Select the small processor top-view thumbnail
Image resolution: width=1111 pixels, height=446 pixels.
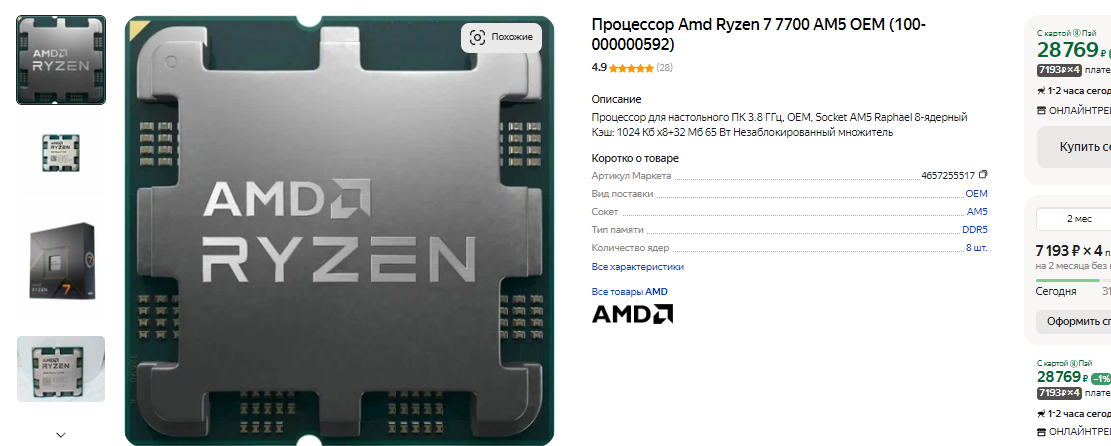pos(61,152)
